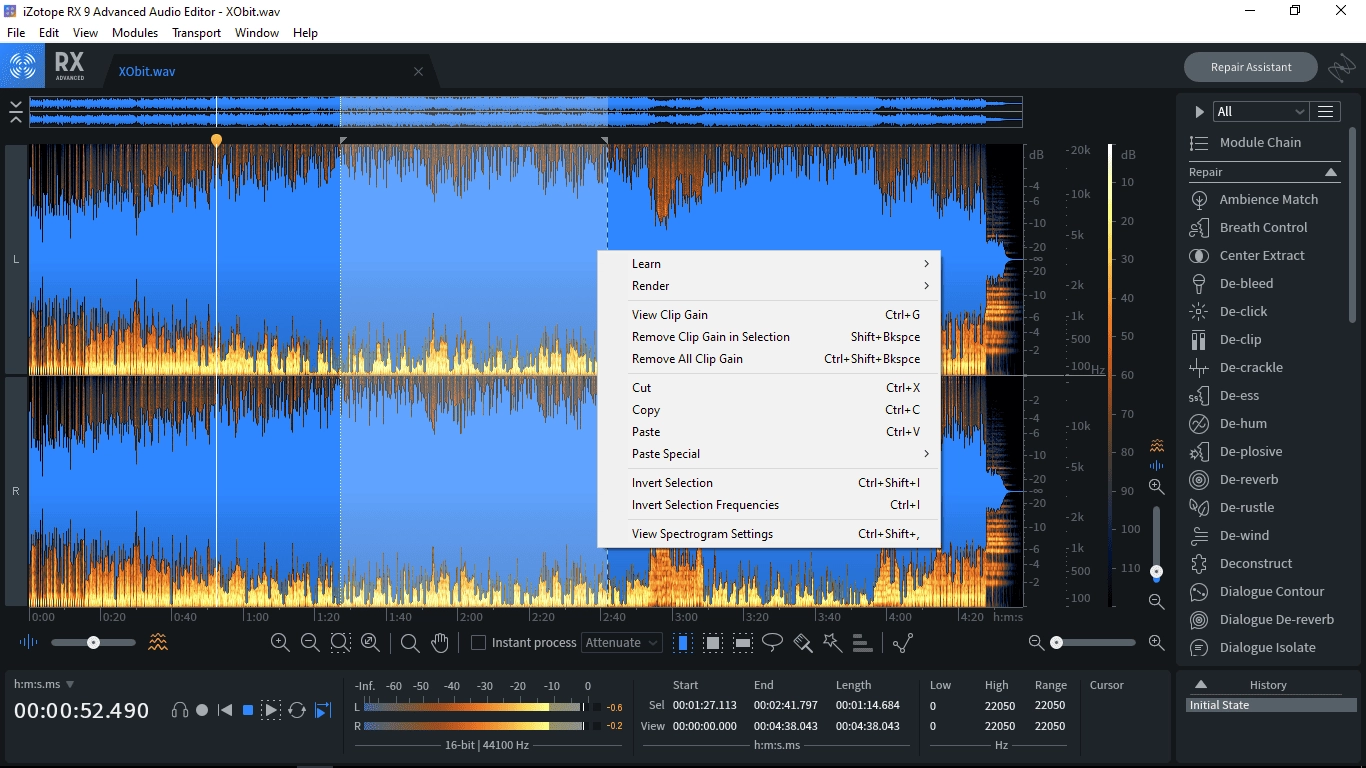Click the headphones monitor icon
1366x768 pixels.
[180, 710]
